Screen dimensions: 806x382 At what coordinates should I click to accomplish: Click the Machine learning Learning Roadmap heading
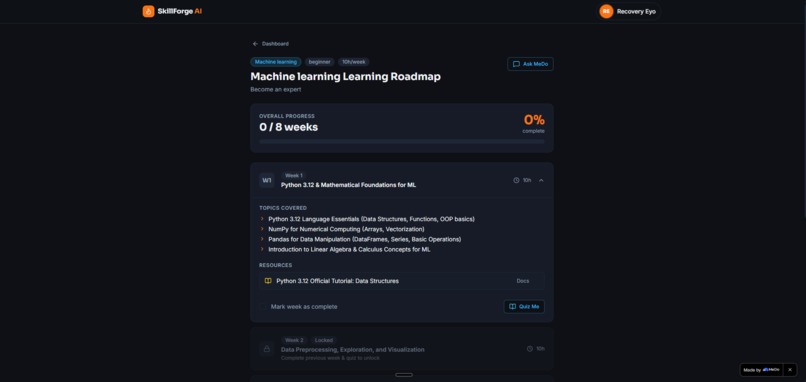click(345, 77)
